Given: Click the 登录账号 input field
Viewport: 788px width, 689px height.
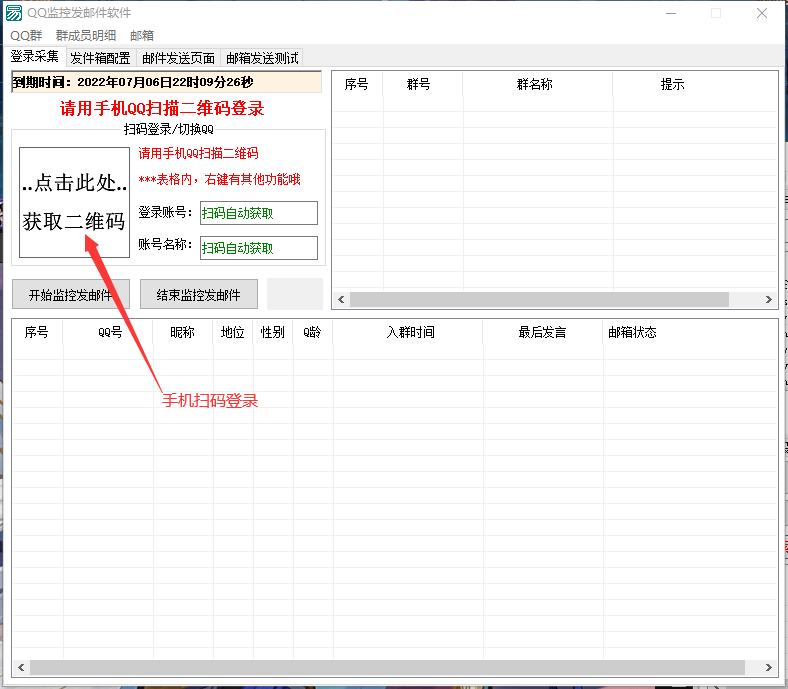Looking at the screenshot, I should click(x=259, y=213).
